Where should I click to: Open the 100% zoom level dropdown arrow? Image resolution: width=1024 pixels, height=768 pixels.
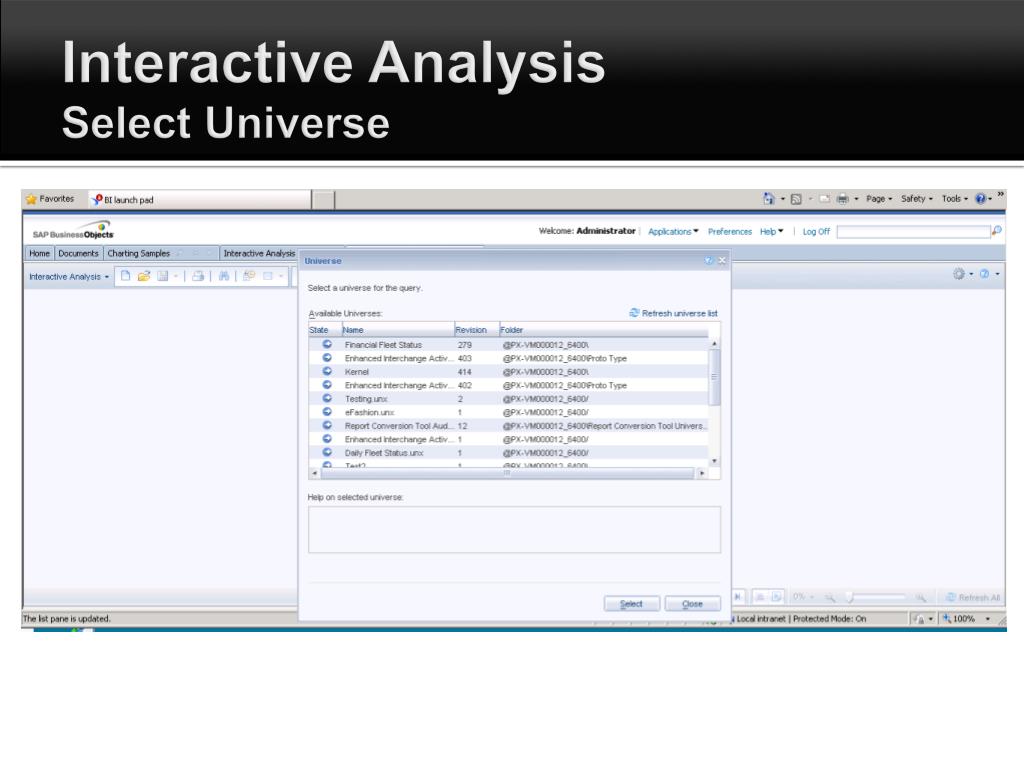coord(987,618)
